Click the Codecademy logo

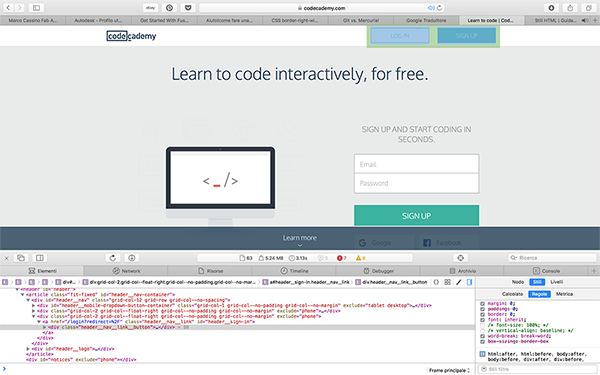coord(131,36)
